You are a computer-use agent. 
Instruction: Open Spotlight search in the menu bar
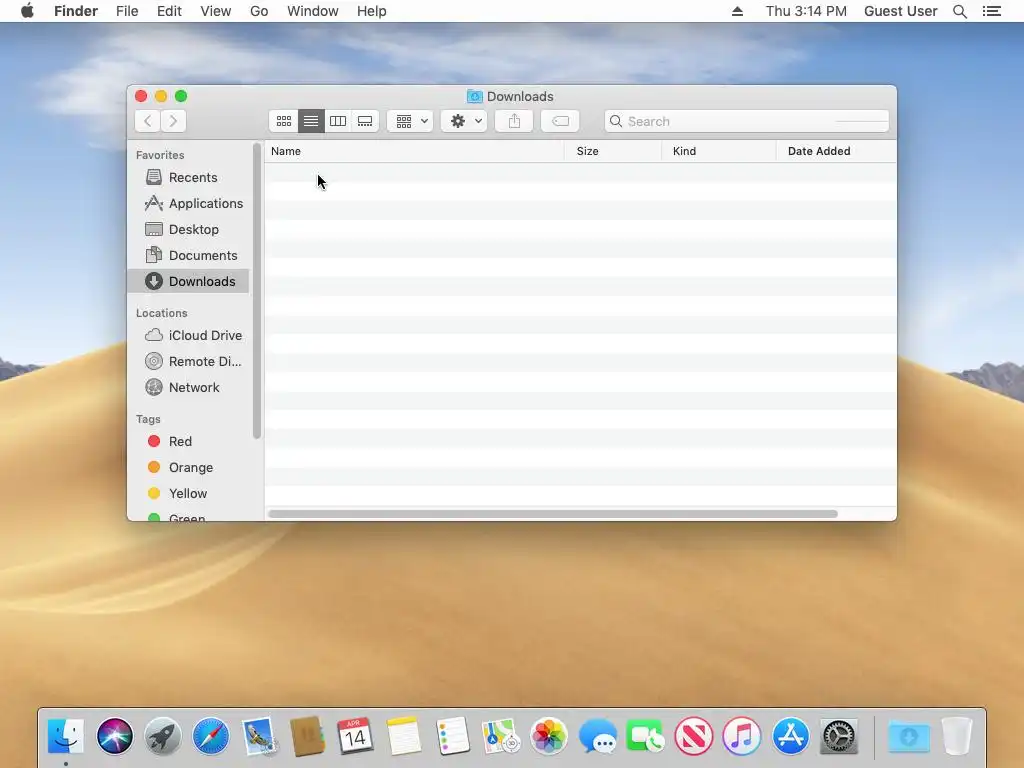point(959,11)
